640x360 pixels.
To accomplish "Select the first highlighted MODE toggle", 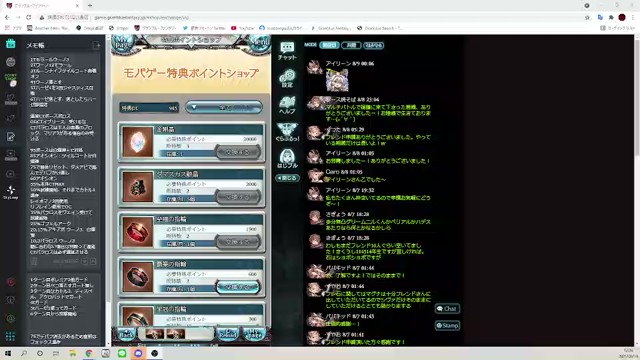I will pyautogui.click(x=329, y=45).
